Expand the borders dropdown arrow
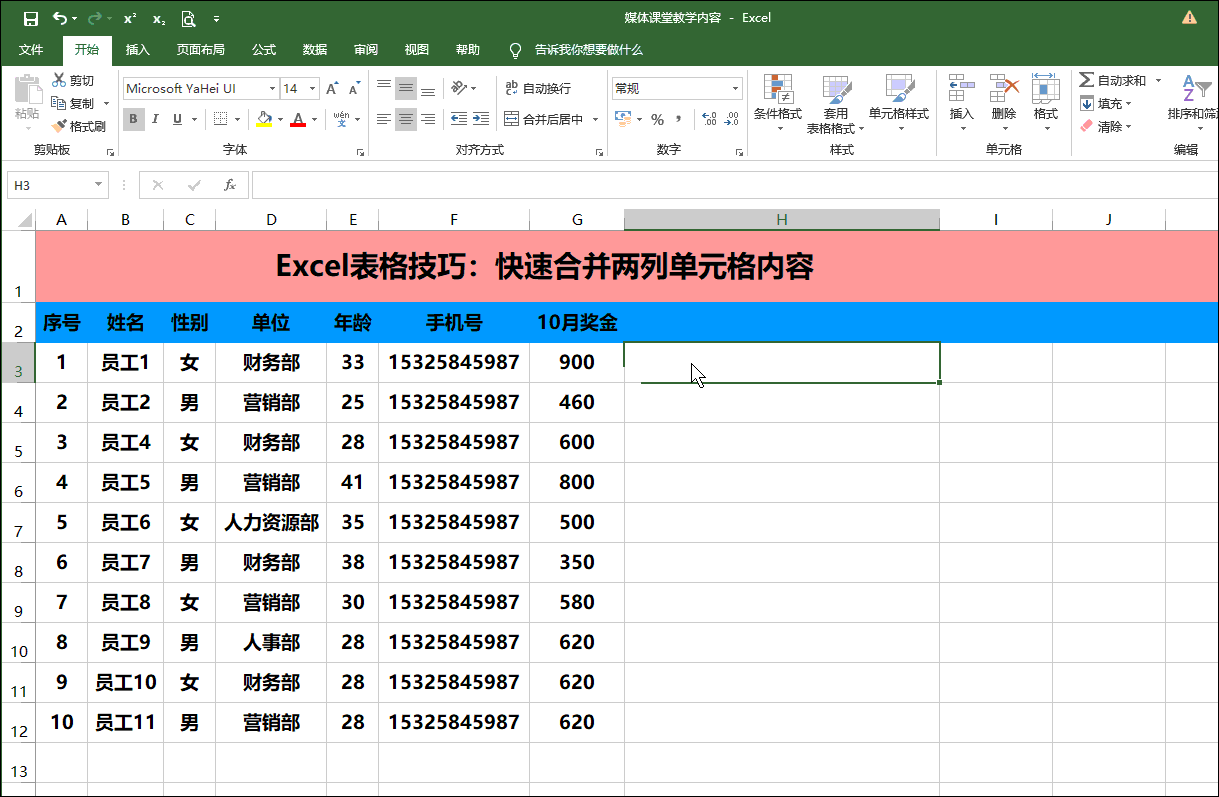 point(238,119)
